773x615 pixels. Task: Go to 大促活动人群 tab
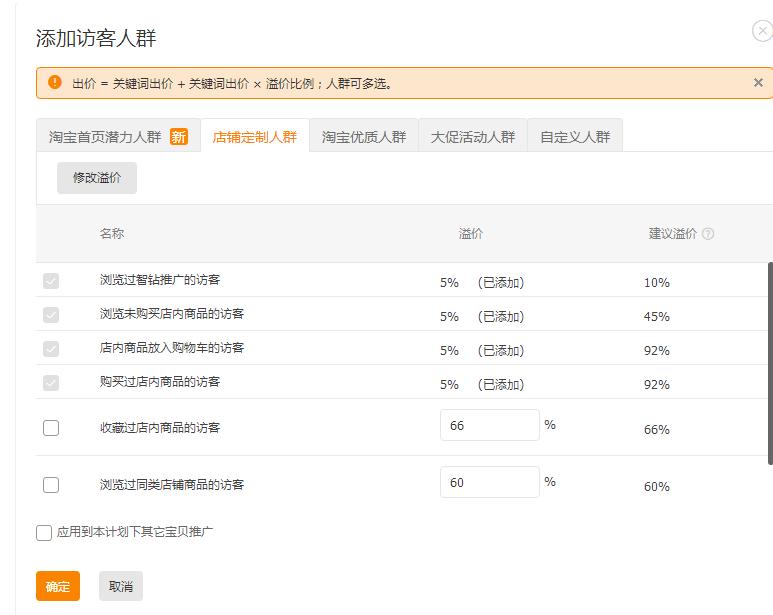click(473, 136)
